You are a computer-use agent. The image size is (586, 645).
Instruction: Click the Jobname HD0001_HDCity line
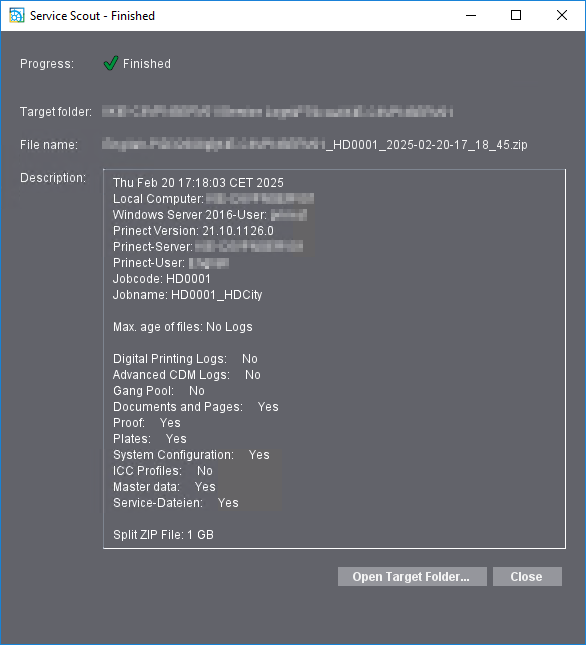coord(188,295)
